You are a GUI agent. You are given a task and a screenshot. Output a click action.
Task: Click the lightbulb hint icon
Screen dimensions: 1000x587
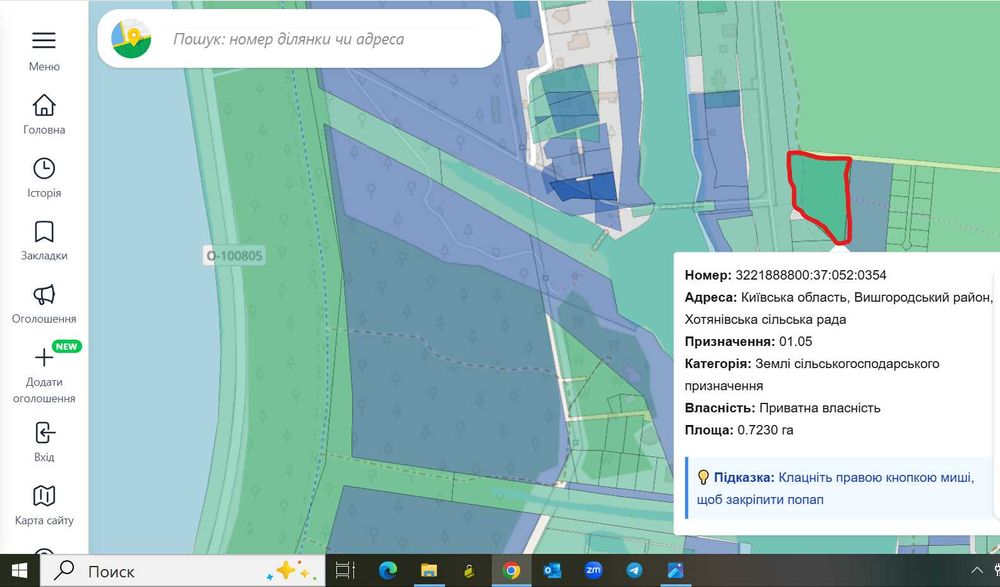(x=703, y=477)
